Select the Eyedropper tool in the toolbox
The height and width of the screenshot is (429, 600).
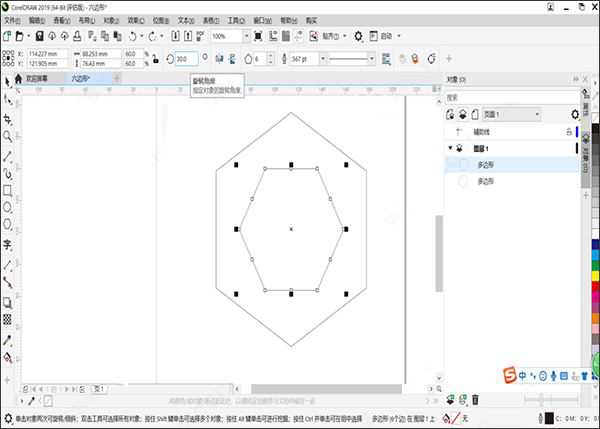[x=7, y=340]
